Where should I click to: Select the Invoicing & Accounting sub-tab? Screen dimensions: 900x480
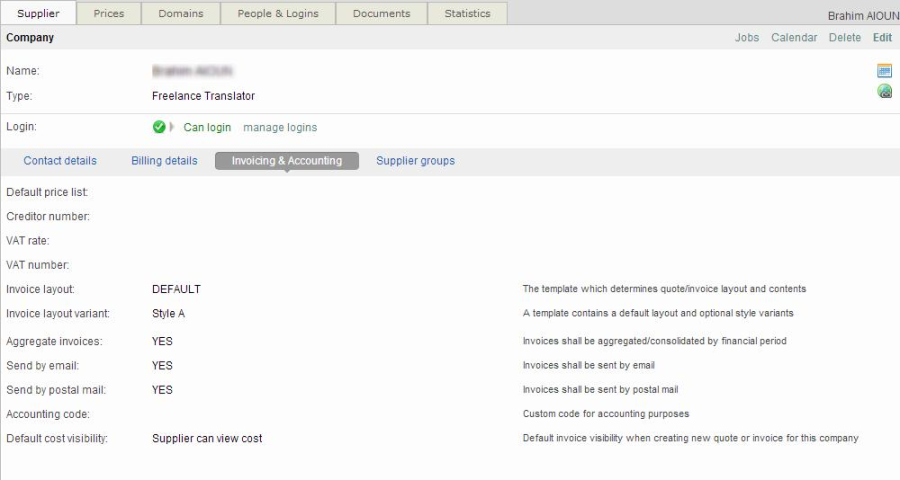pos(287,161)
